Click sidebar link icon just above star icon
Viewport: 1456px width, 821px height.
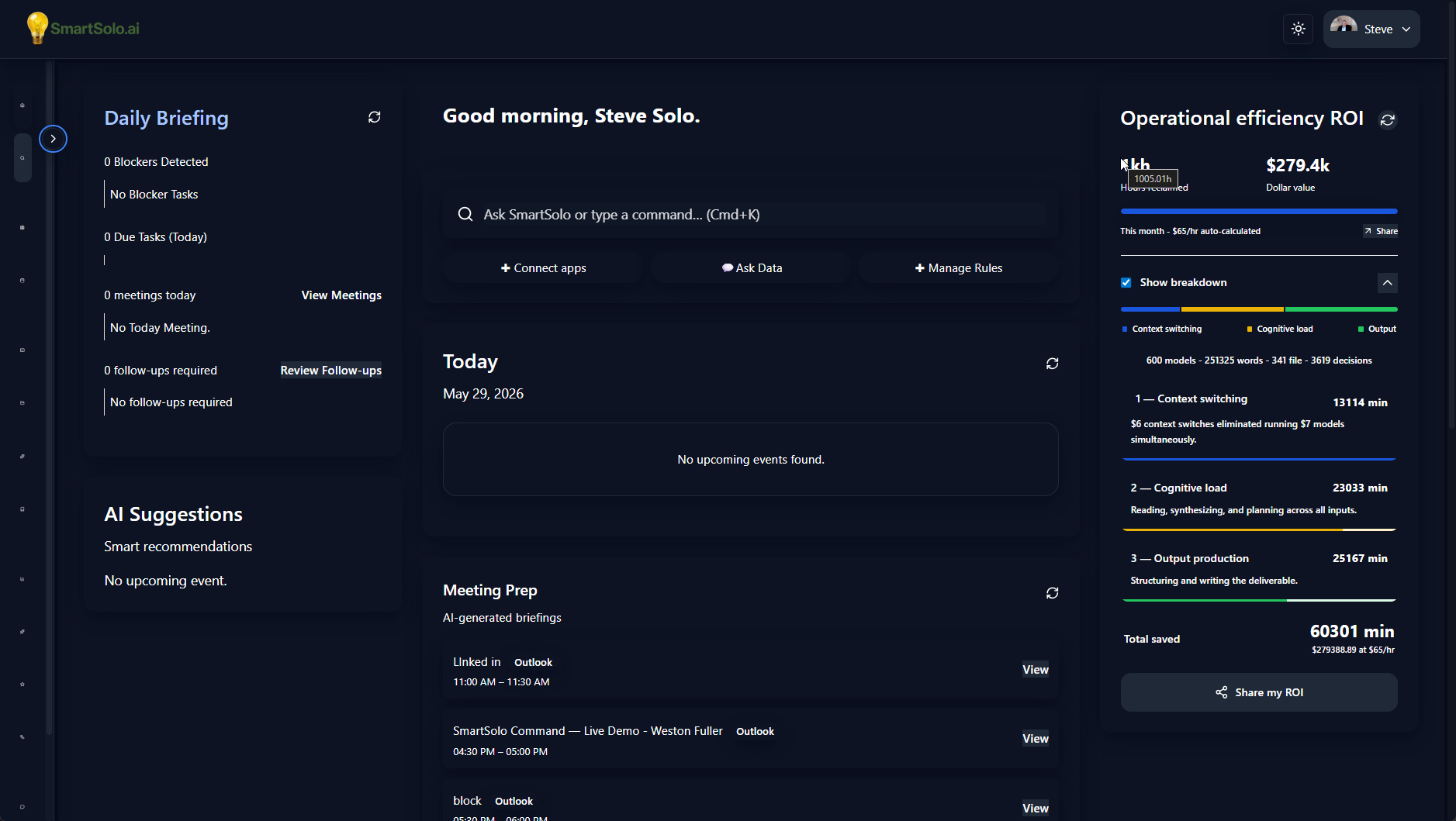coord(22,631)
